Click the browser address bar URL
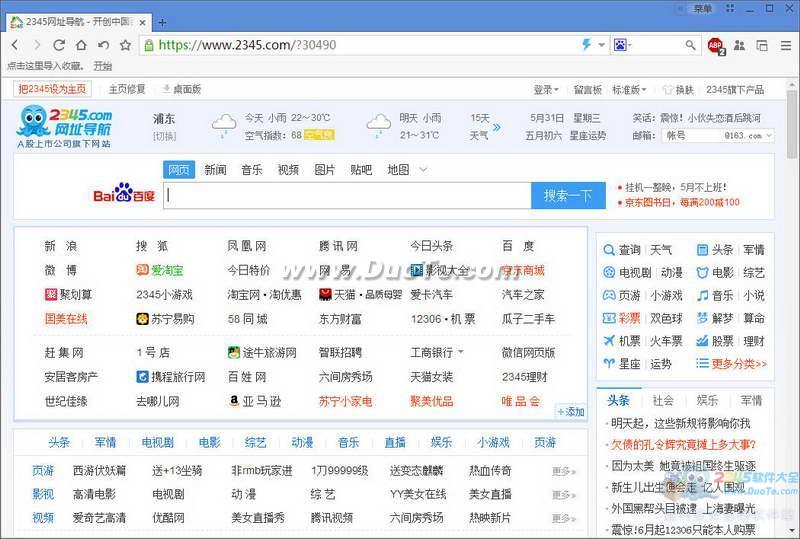The image size is (800, 539). click(247, 45)
